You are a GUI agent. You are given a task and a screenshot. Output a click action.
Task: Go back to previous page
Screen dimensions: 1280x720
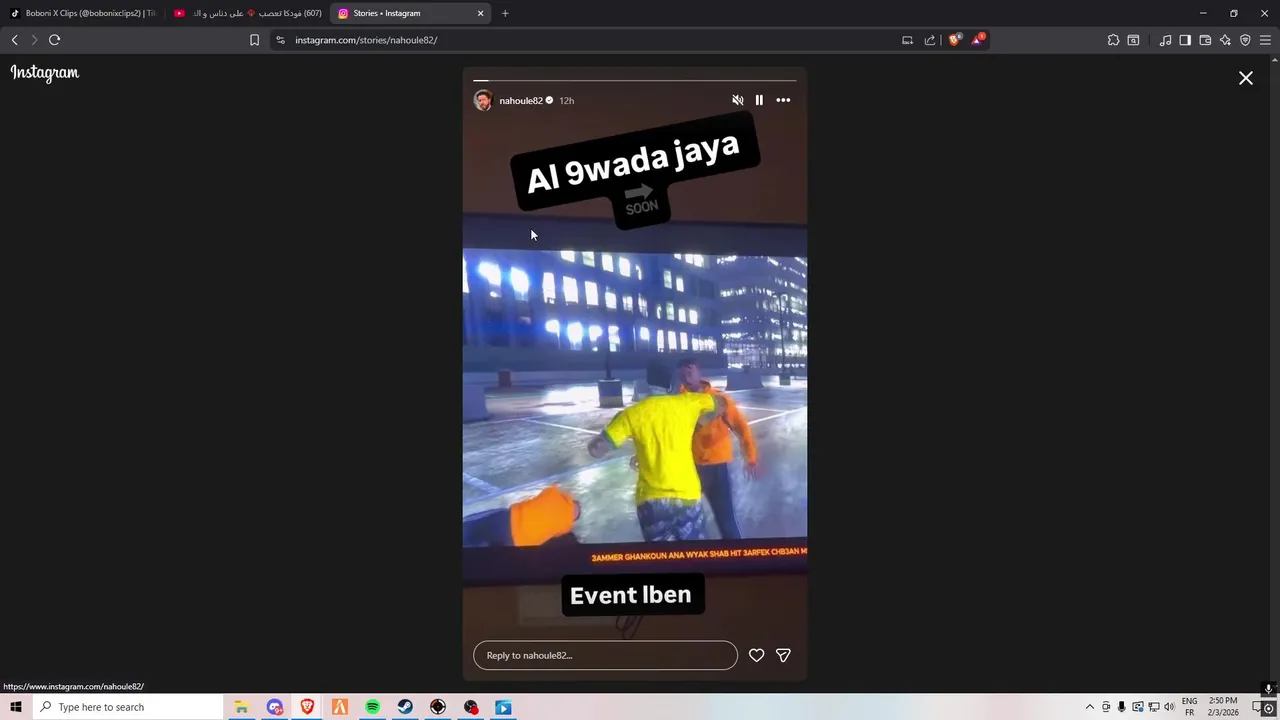[15, 40]
